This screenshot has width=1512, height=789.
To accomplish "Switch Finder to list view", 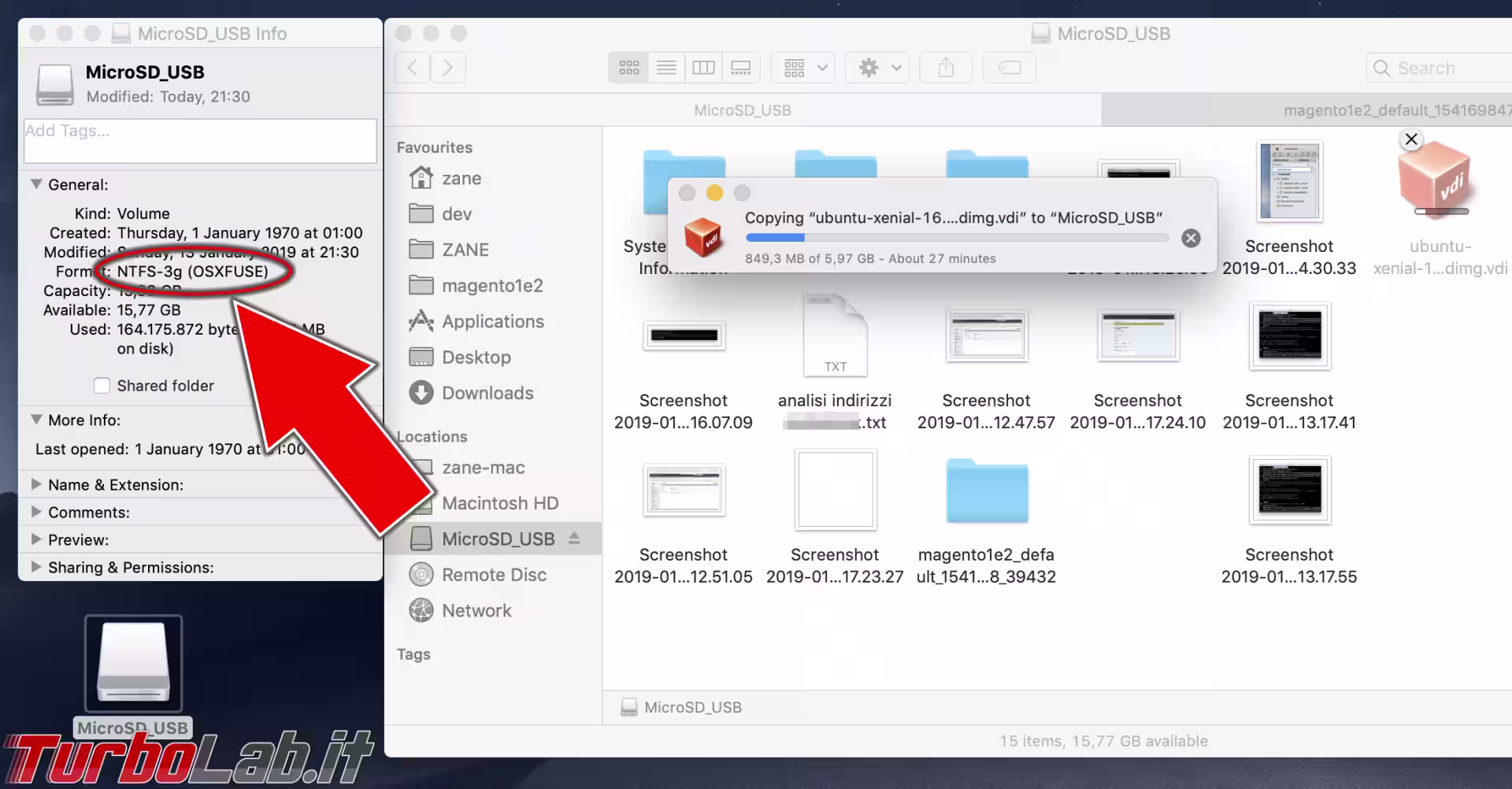I will 666,68.
